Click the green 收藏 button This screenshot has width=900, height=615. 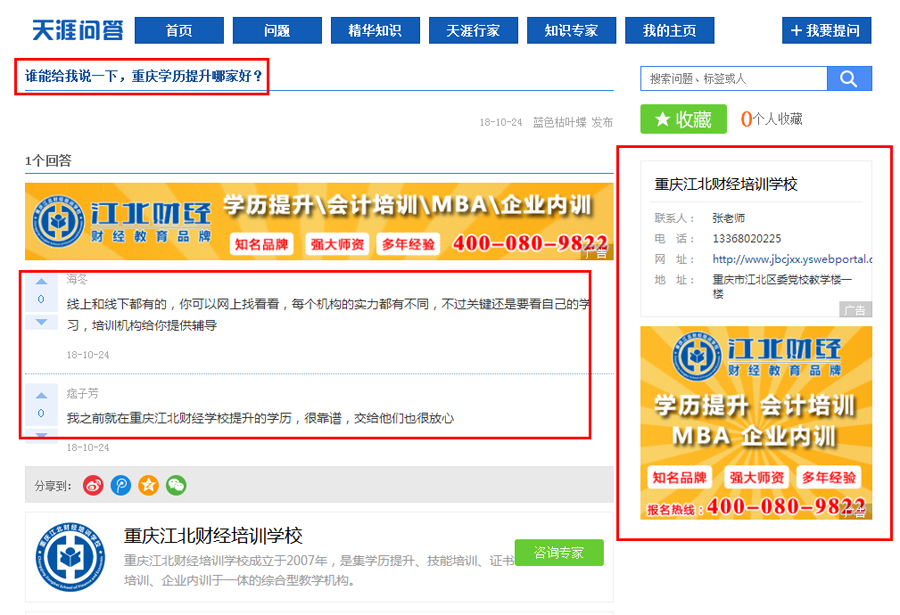tap(684, 119)
